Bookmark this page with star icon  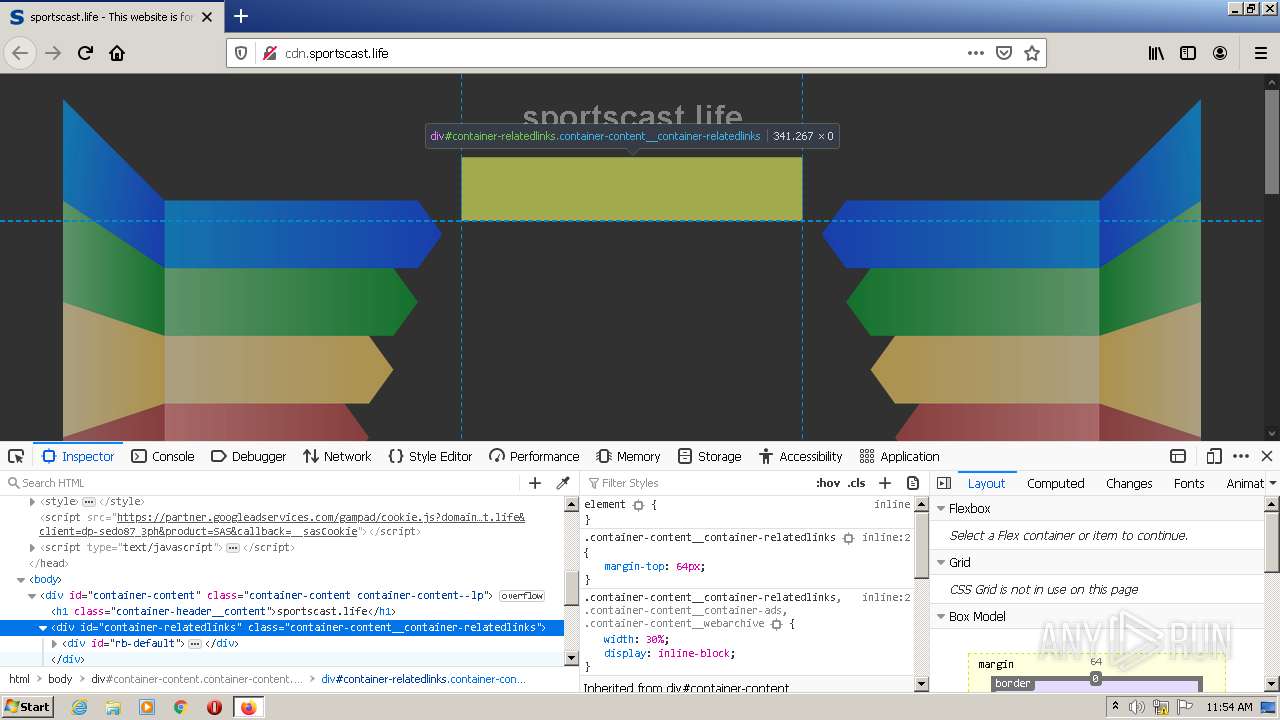1032,53
